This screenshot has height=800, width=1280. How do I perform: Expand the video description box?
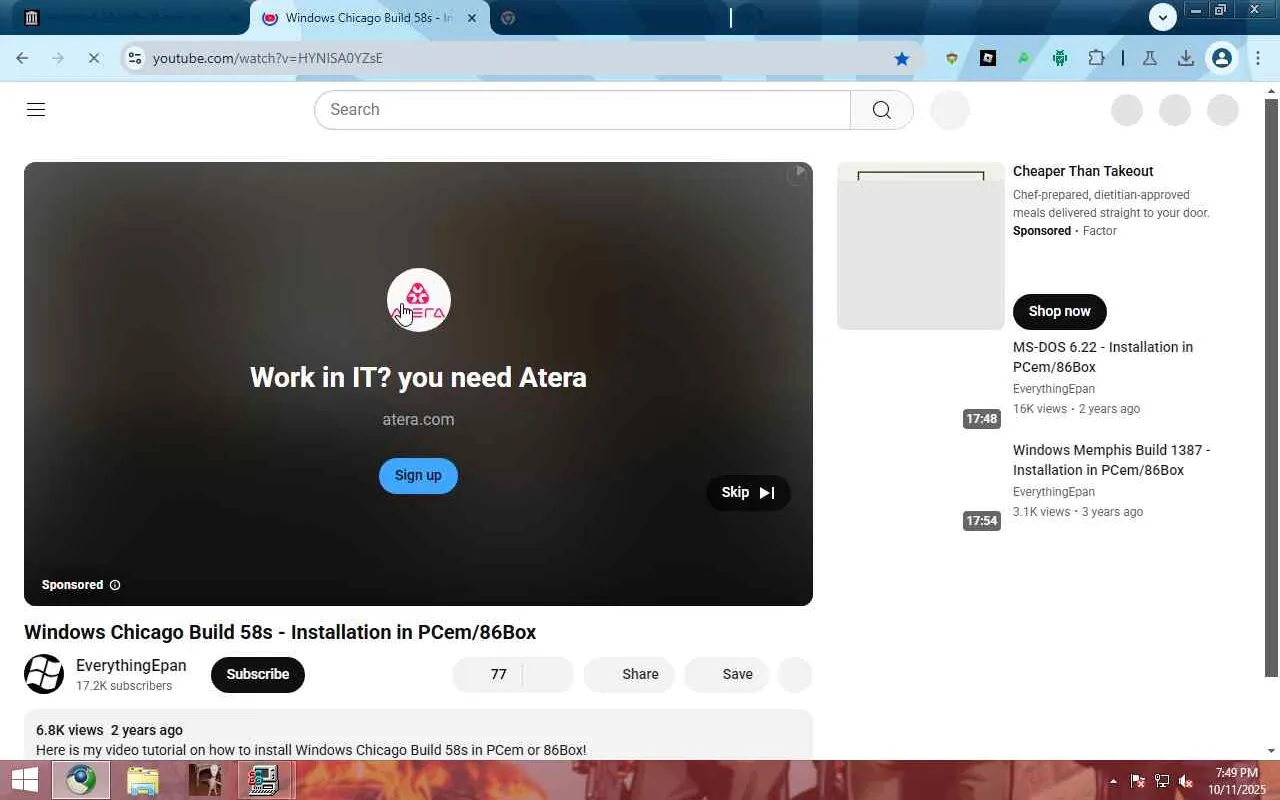point(418,735)
